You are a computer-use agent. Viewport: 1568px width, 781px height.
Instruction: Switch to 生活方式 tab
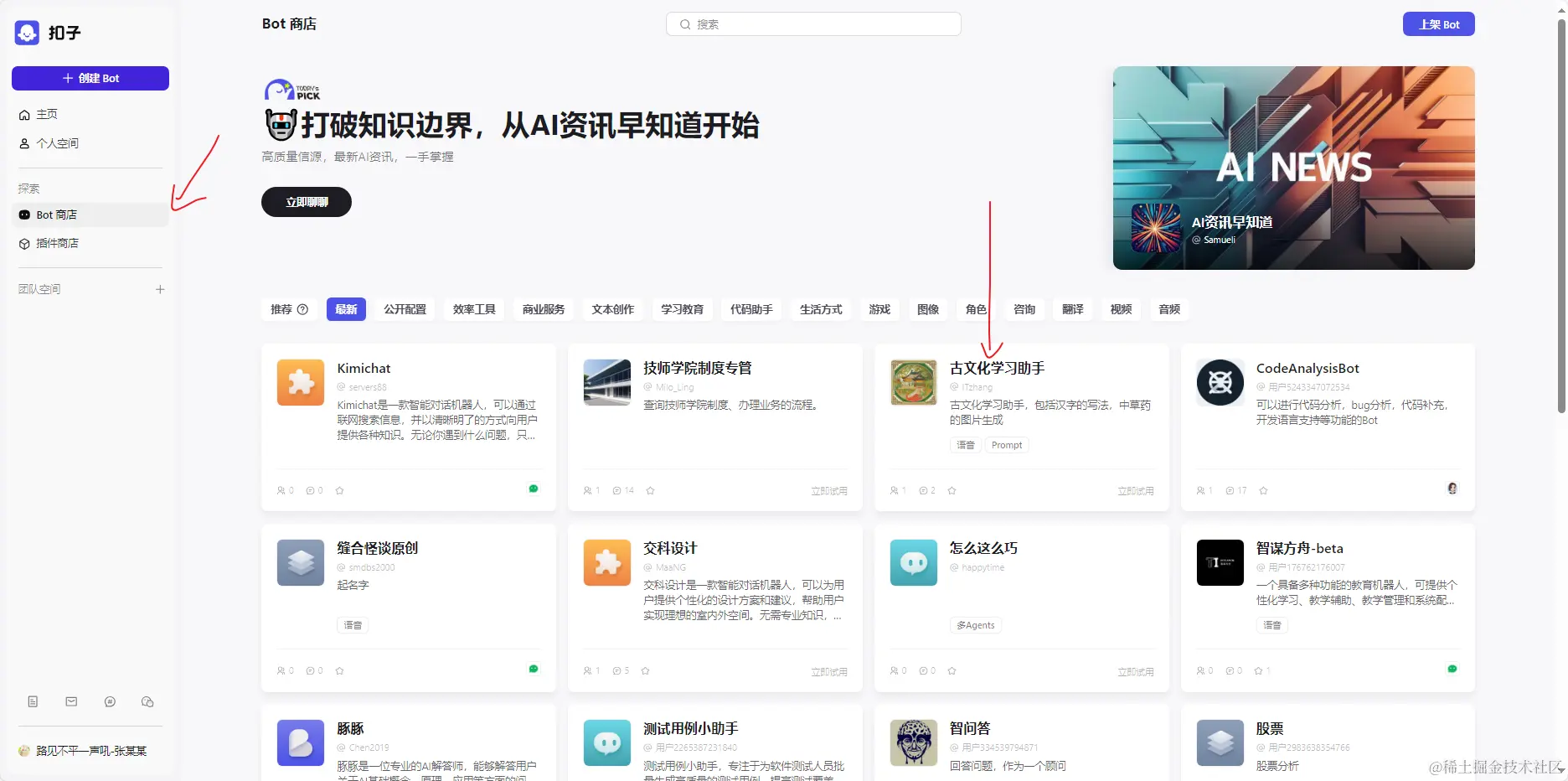[x=821, y=309]
